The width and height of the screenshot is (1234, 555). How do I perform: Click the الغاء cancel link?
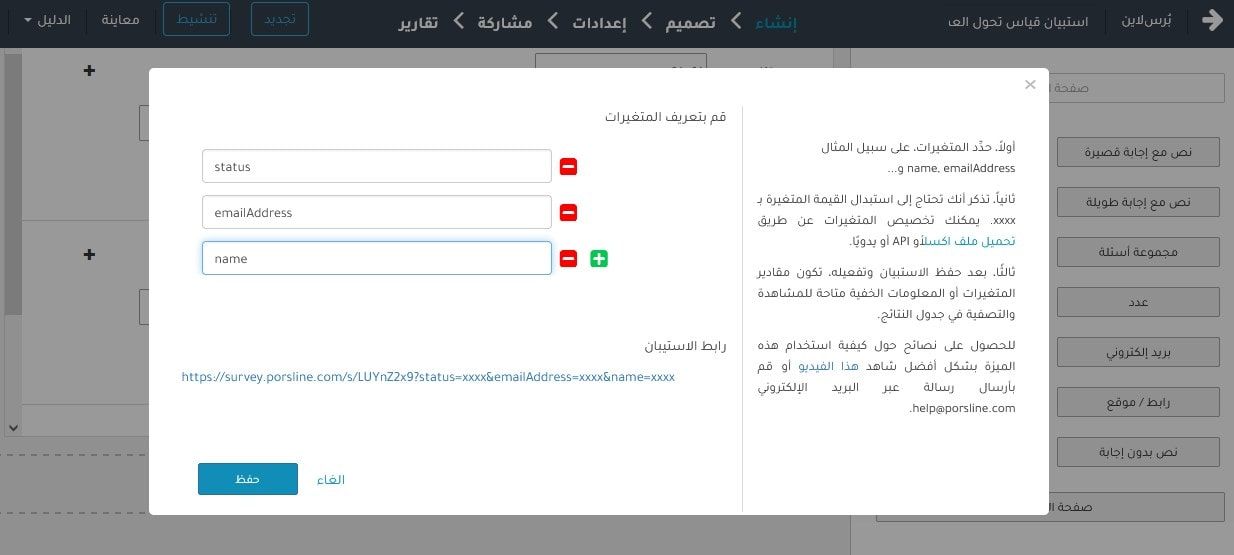(331, 480)
